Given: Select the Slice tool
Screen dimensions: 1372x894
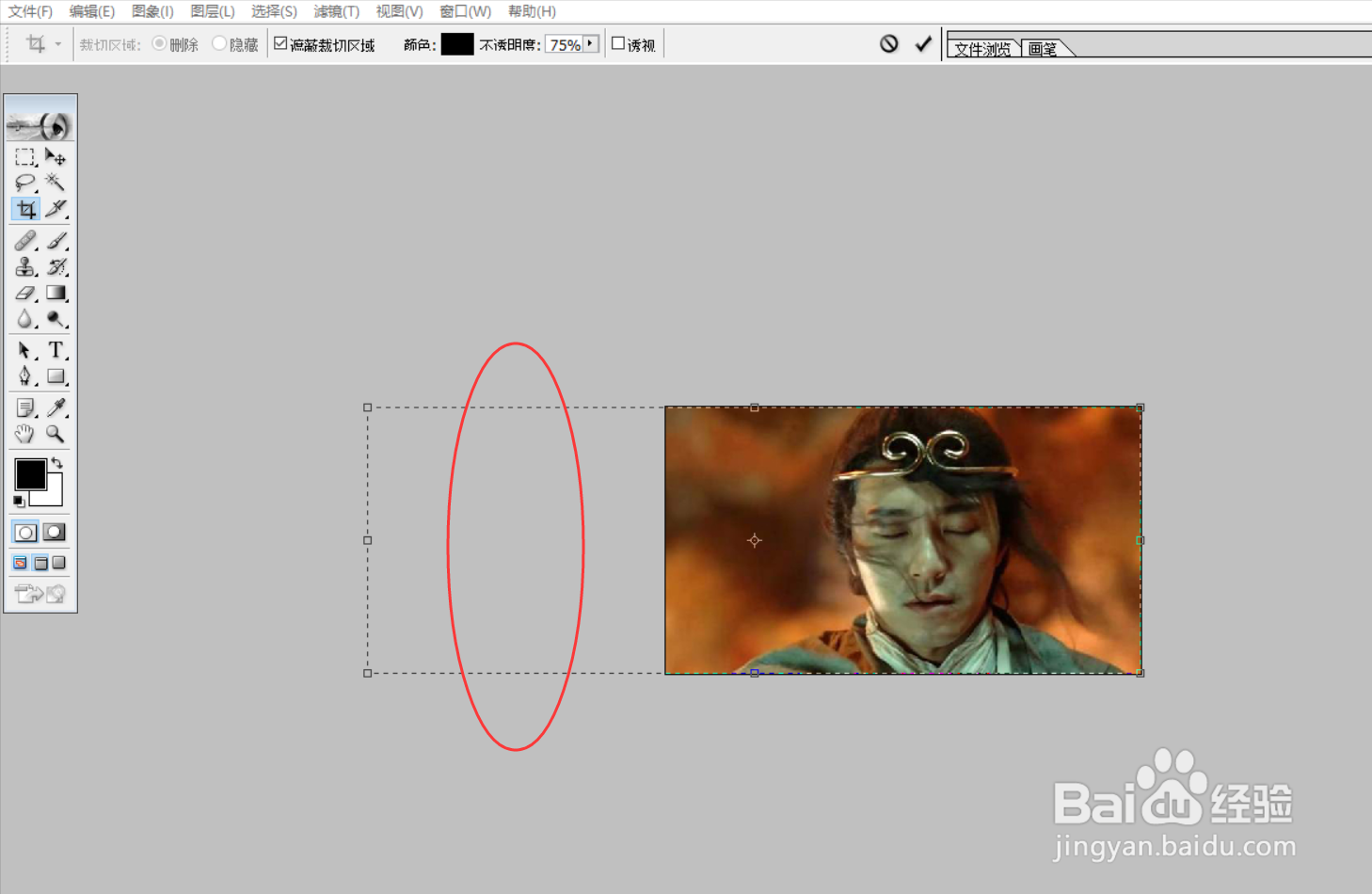Looking at the screenshot, I should [56, 209].
